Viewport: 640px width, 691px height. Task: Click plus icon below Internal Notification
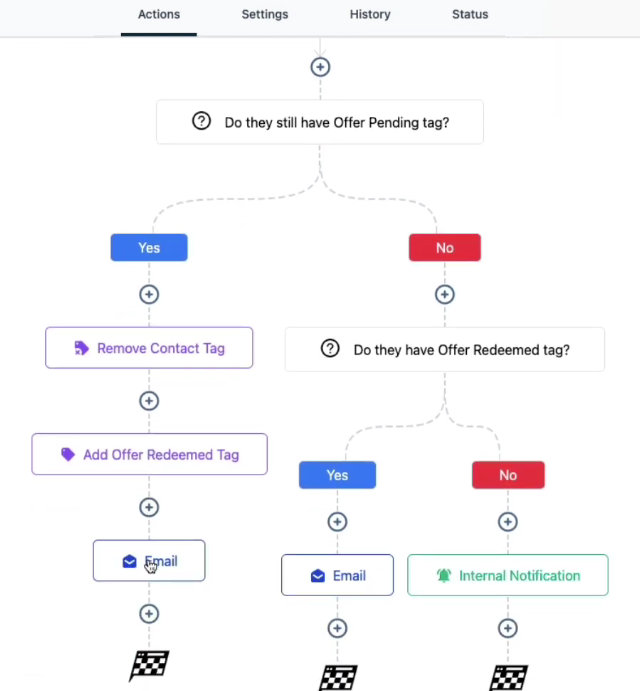click(x=508, y=628)
